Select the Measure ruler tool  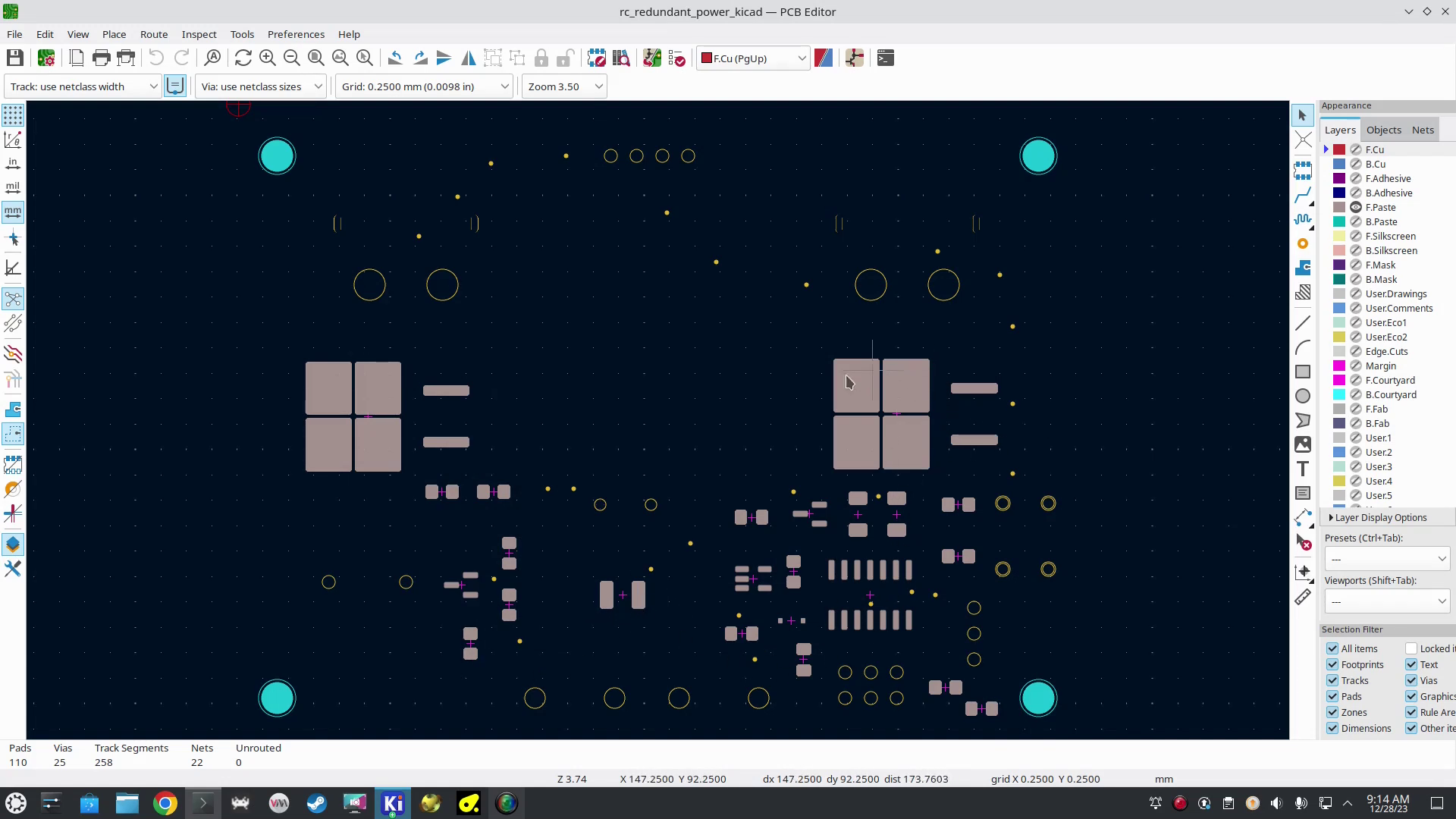coord(1304,597)
